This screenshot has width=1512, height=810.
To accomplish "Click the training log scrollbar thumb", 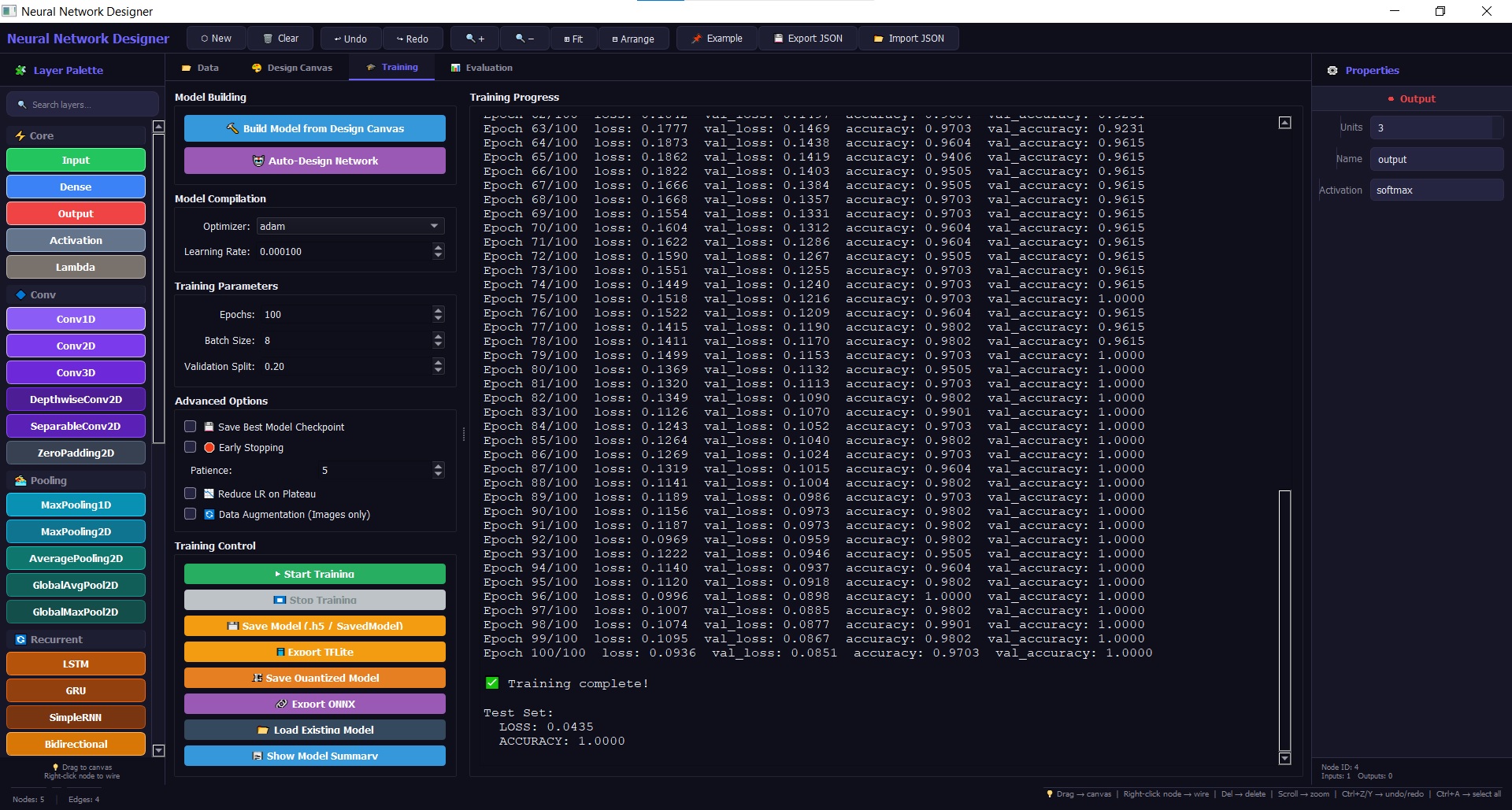I will (1284, 620).
